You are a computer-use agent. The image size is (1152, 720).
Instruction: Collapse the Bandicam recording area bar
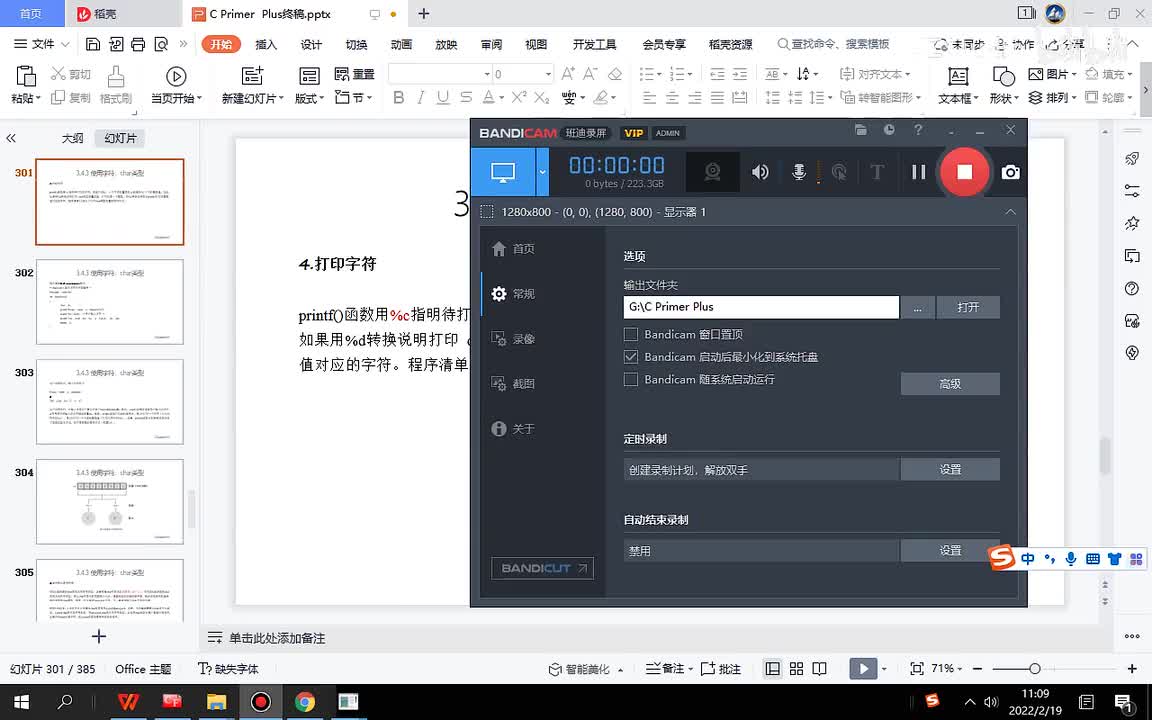click(1010, 212)
